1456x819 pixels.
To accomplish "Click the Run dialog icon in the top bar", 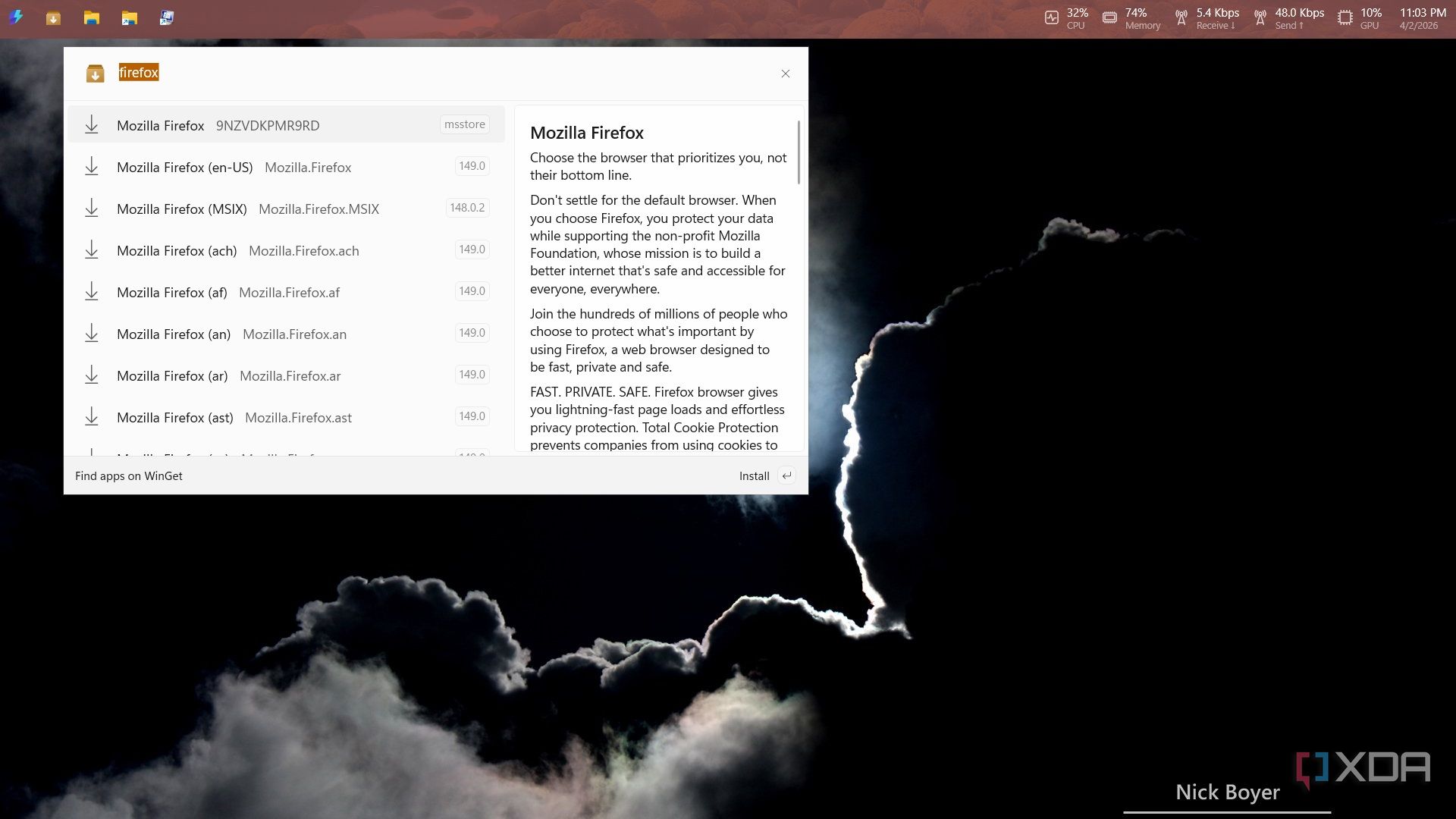I will coord(167,18).
